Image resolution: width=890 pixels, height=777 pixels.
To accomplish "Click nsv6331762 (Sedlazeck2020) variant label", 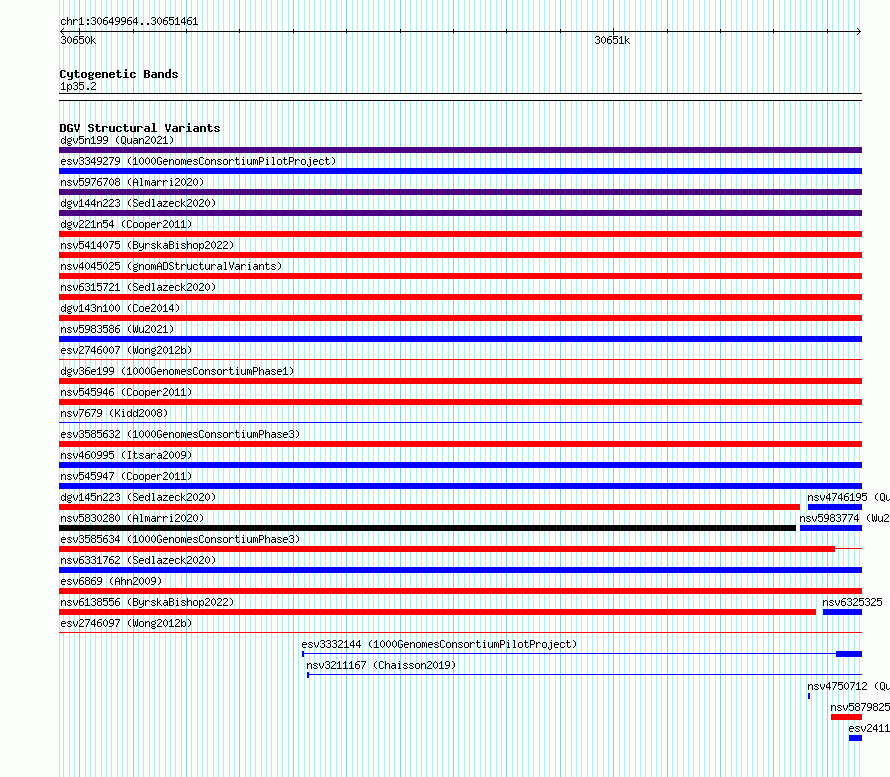I will click(x=138, y=560).
